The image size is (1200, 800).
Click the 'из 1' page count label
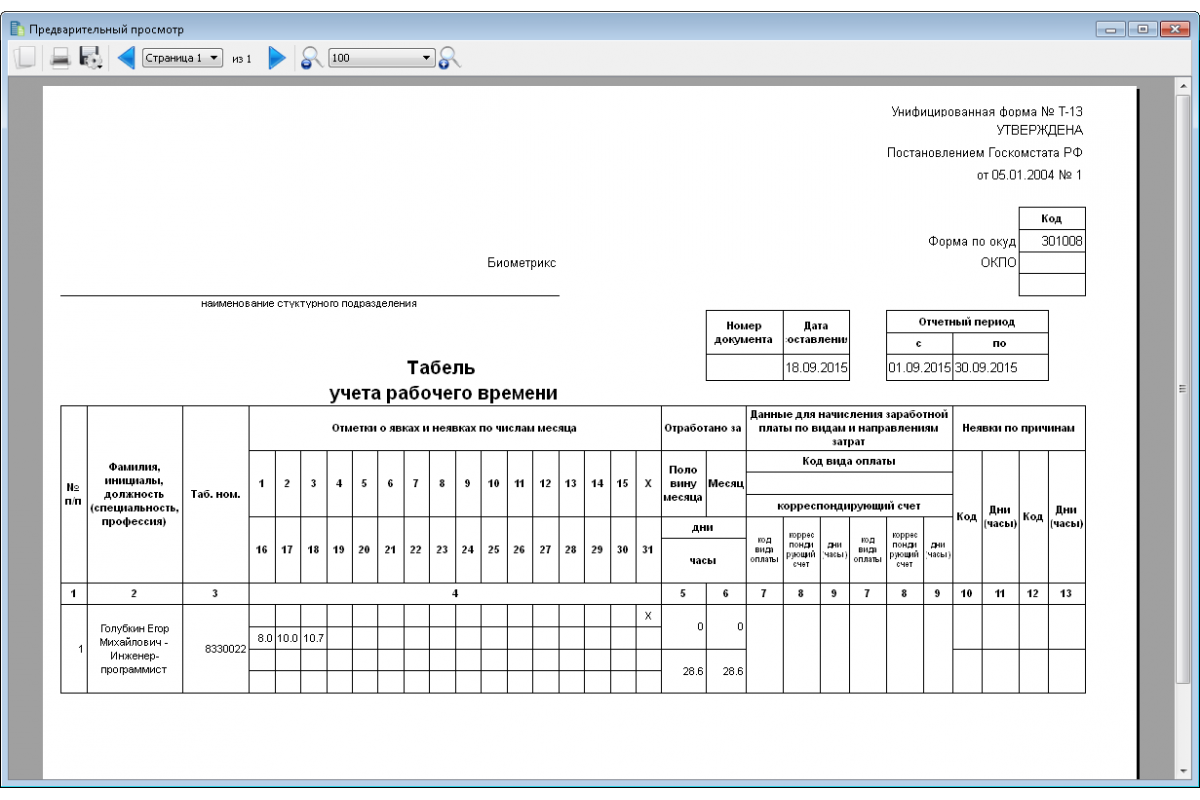tap(242, 59)
